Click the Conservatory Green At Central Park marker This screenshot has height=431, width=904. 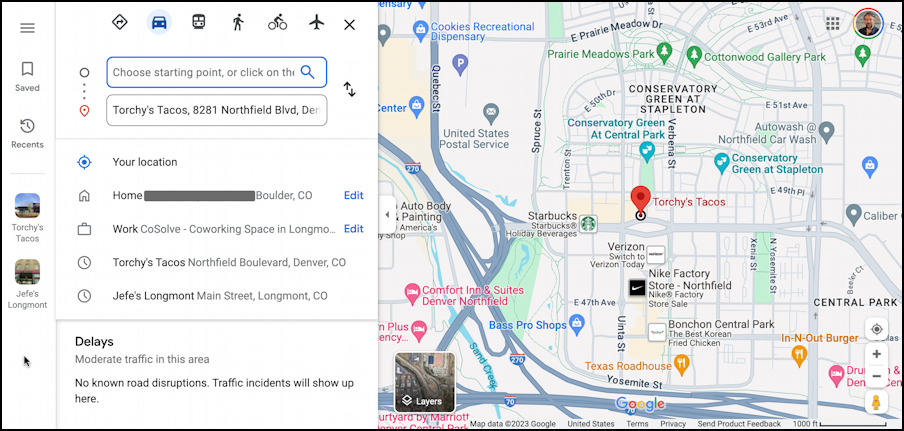point(647,152)
